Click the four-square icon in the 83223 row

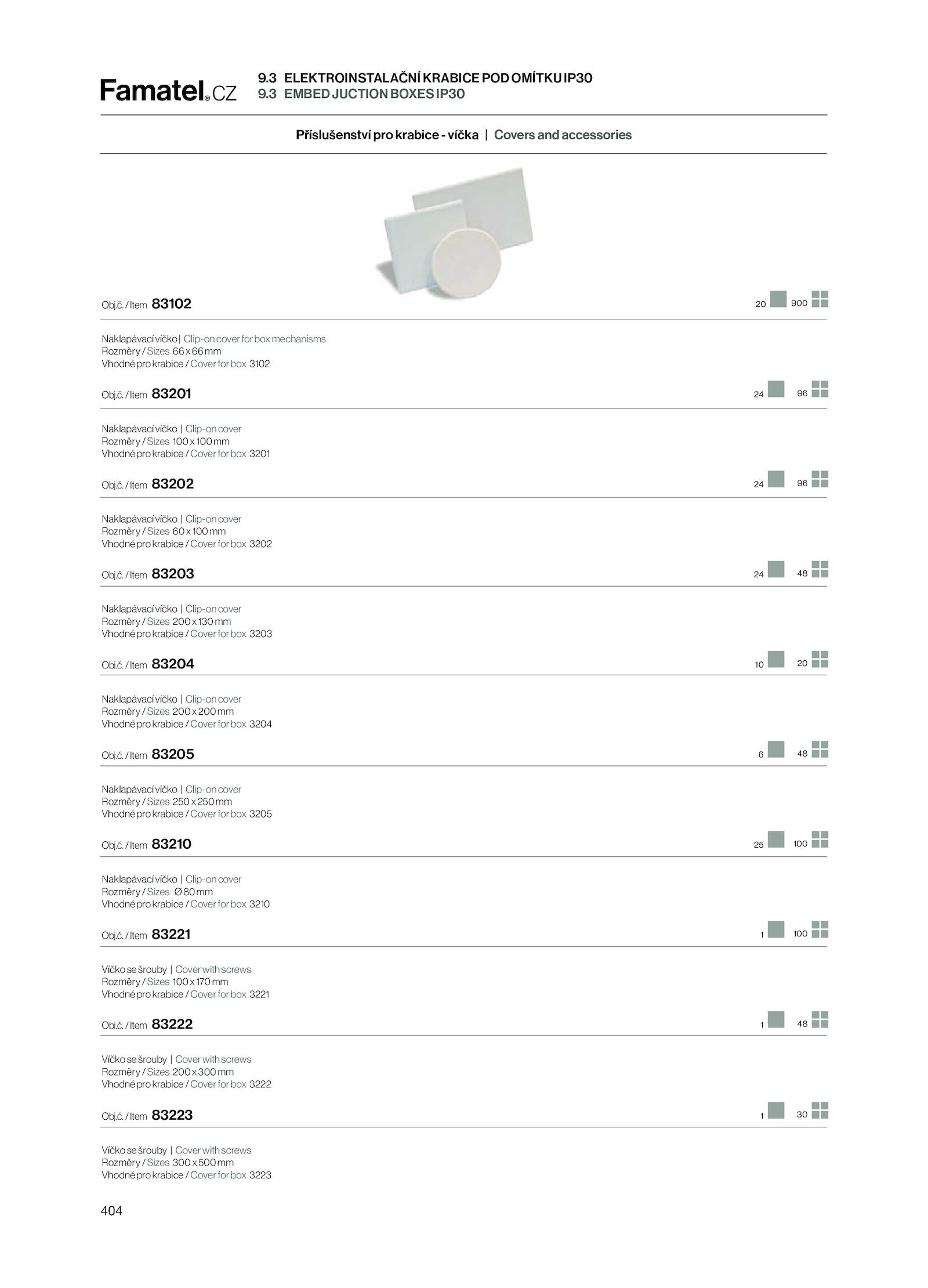pos(820,1110)
